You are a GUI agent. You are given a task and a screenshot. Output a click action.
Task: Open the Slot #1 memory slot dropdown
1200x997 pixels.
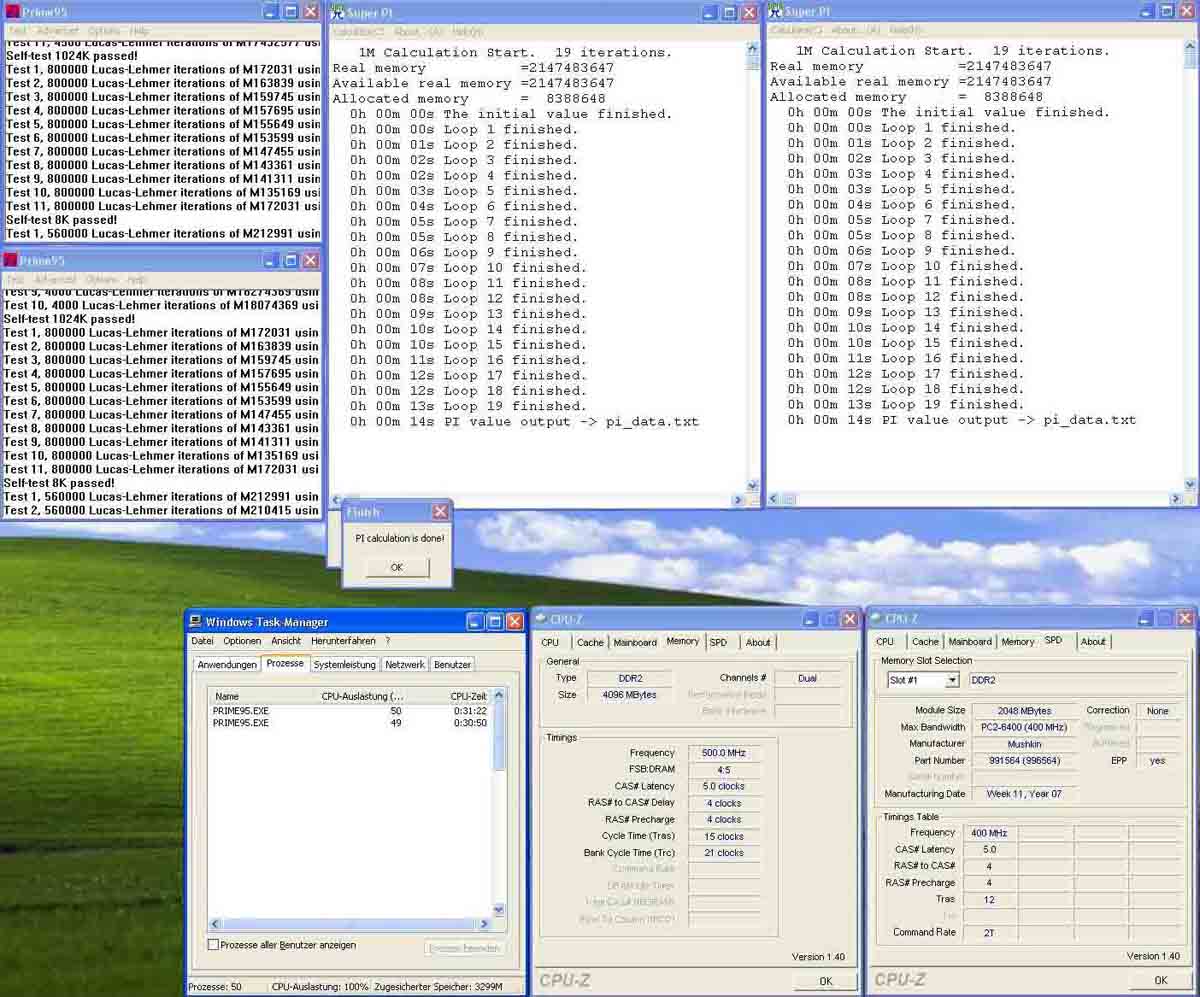[951, 680]
